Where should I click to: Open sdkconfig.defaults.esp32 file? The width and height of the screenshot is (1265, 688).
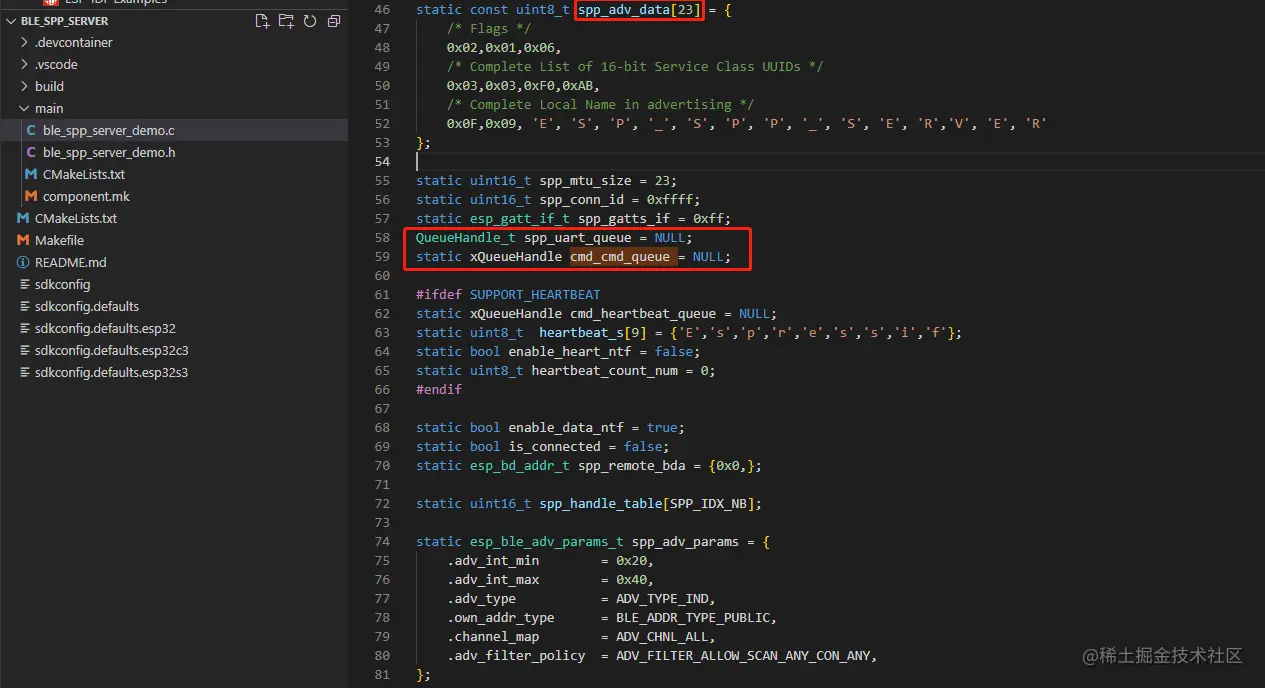point(174,328)
